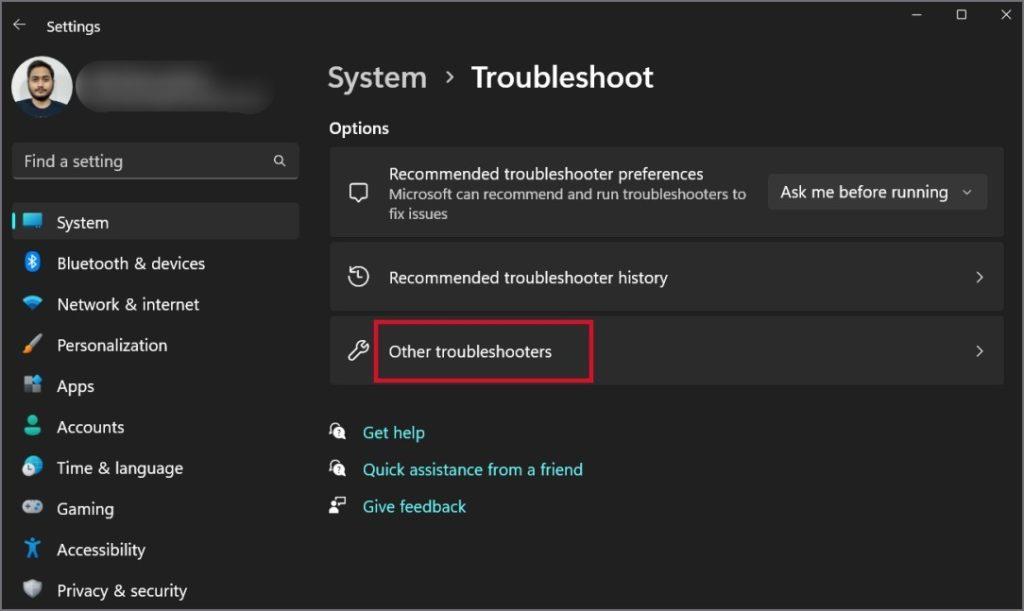Open Bluetooth & devices settings

point(155,263)
